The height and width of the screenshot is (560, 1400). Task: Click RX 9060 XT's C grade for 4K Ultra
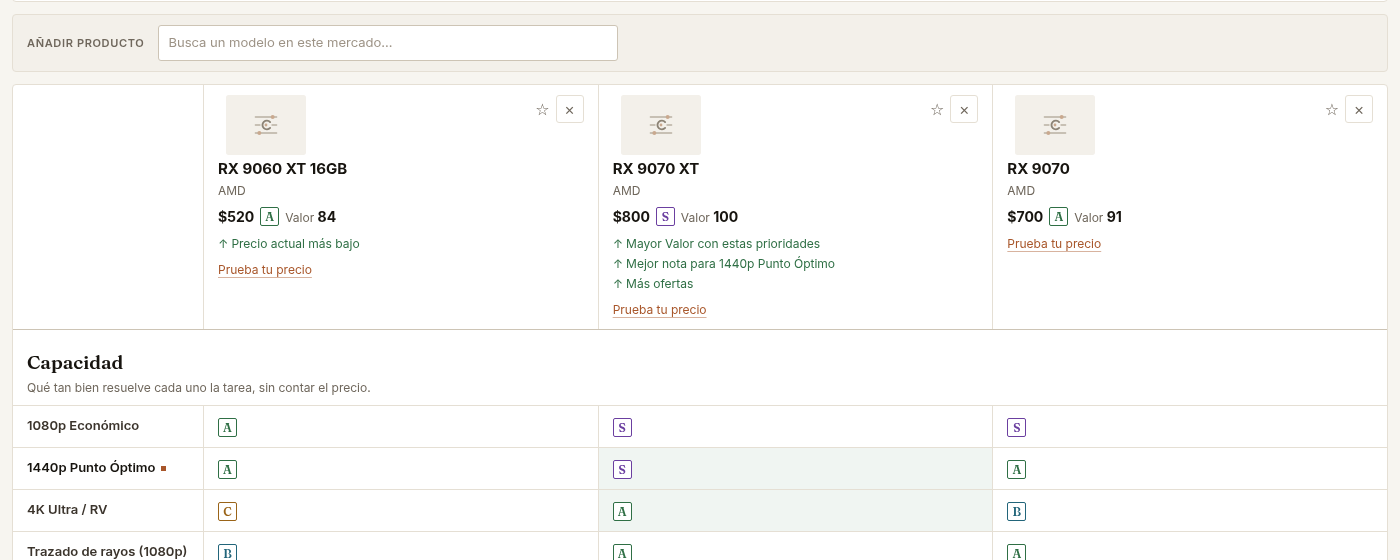228,512
